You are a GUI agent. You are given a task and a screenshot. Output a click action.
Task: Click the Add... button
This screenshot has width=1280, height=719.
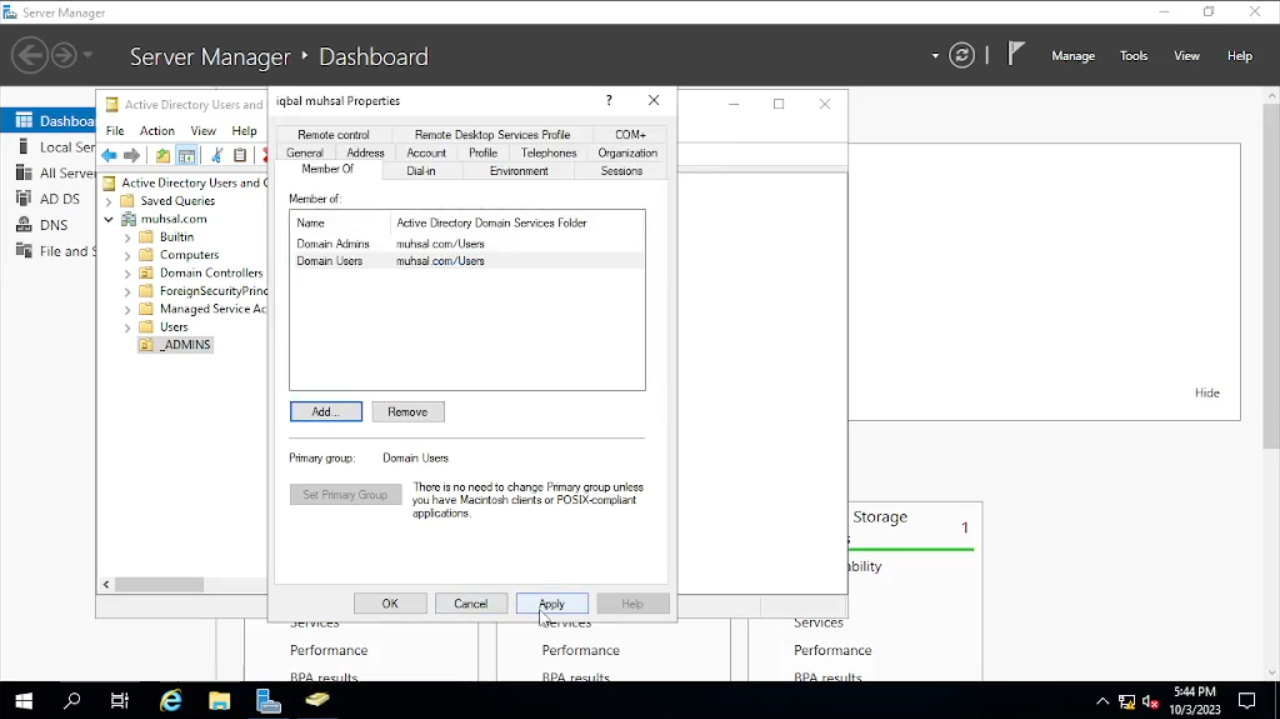(x=326, y=412)
